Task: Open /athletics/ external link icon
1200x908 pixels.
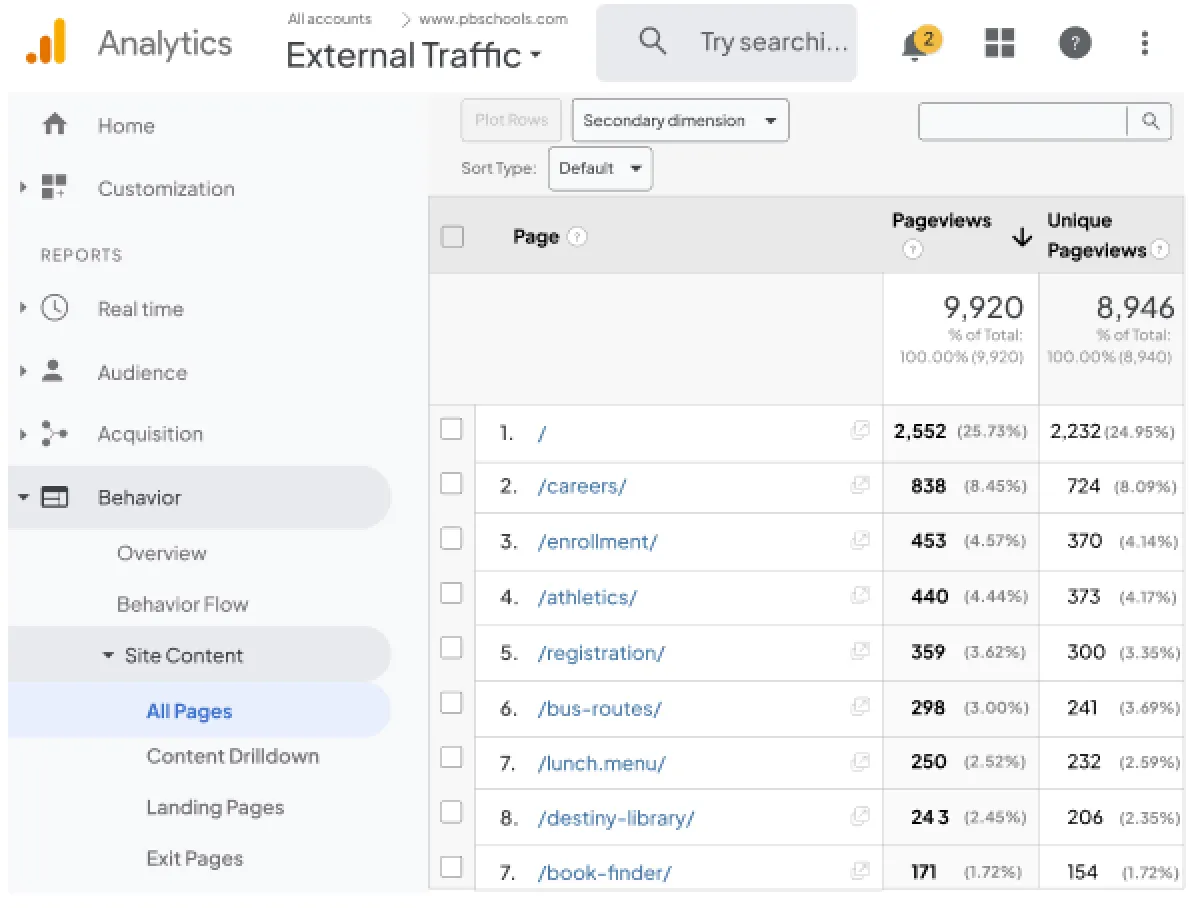Action: pos(860,596)
